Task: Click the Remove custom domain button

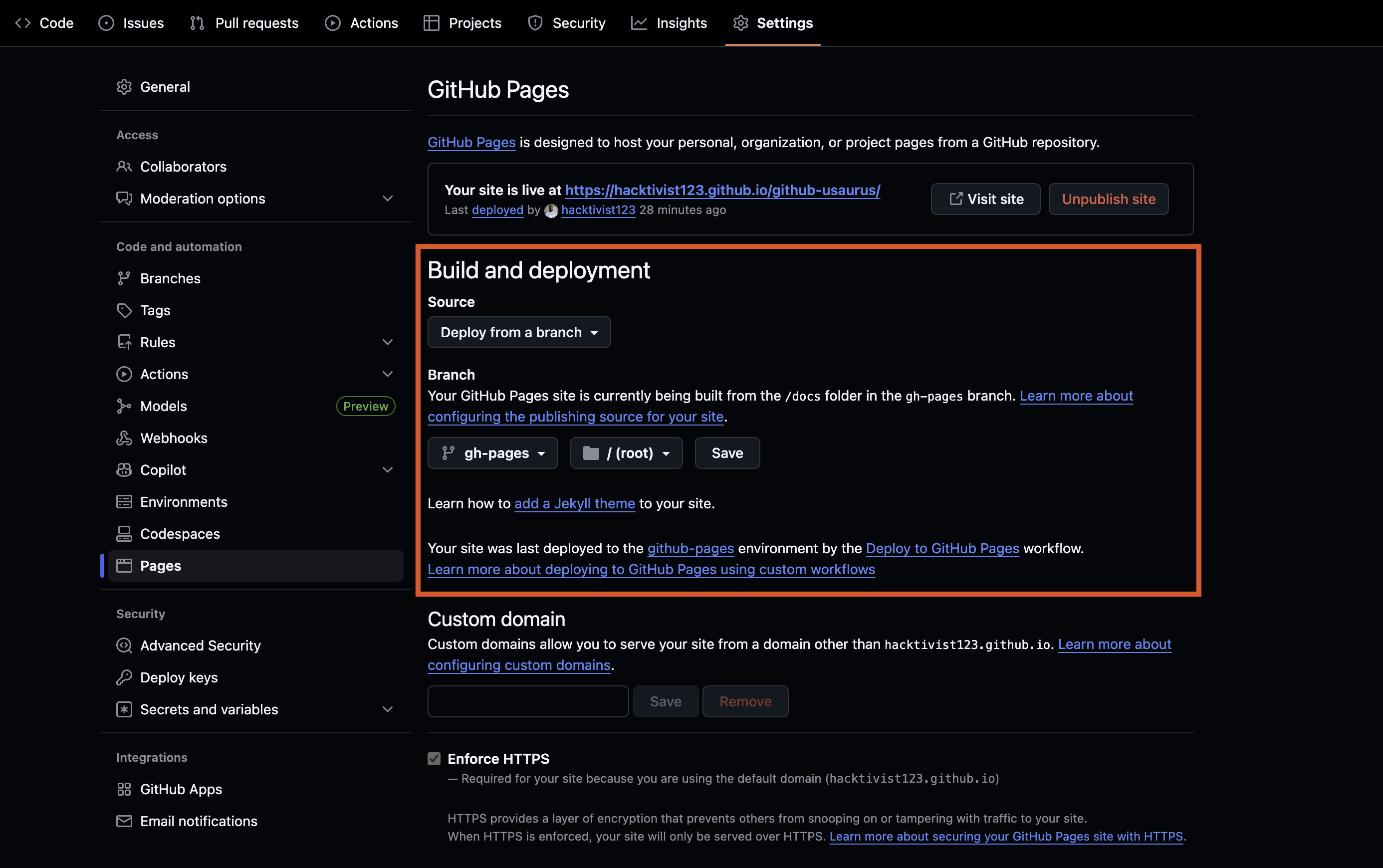Action: (x=745, y=701)
